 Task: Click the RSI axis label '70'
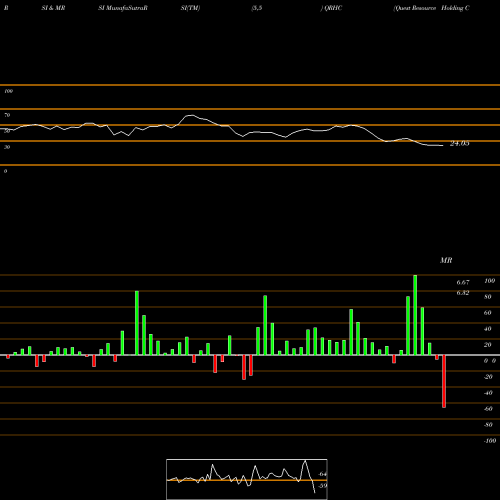click(7, 115)
